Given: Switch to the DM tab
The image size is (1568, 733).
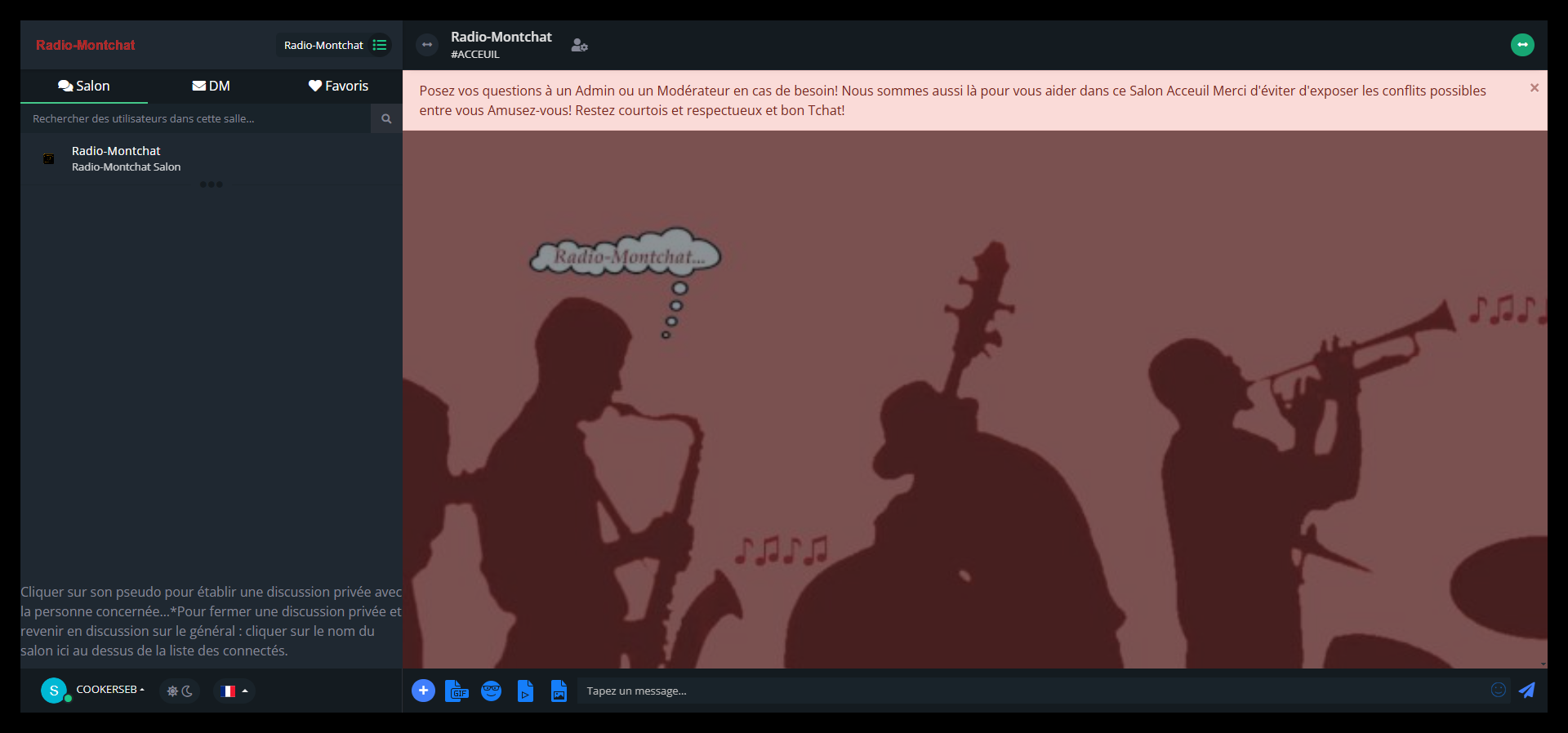Looking at the screenshot, I should coord(211,87).
